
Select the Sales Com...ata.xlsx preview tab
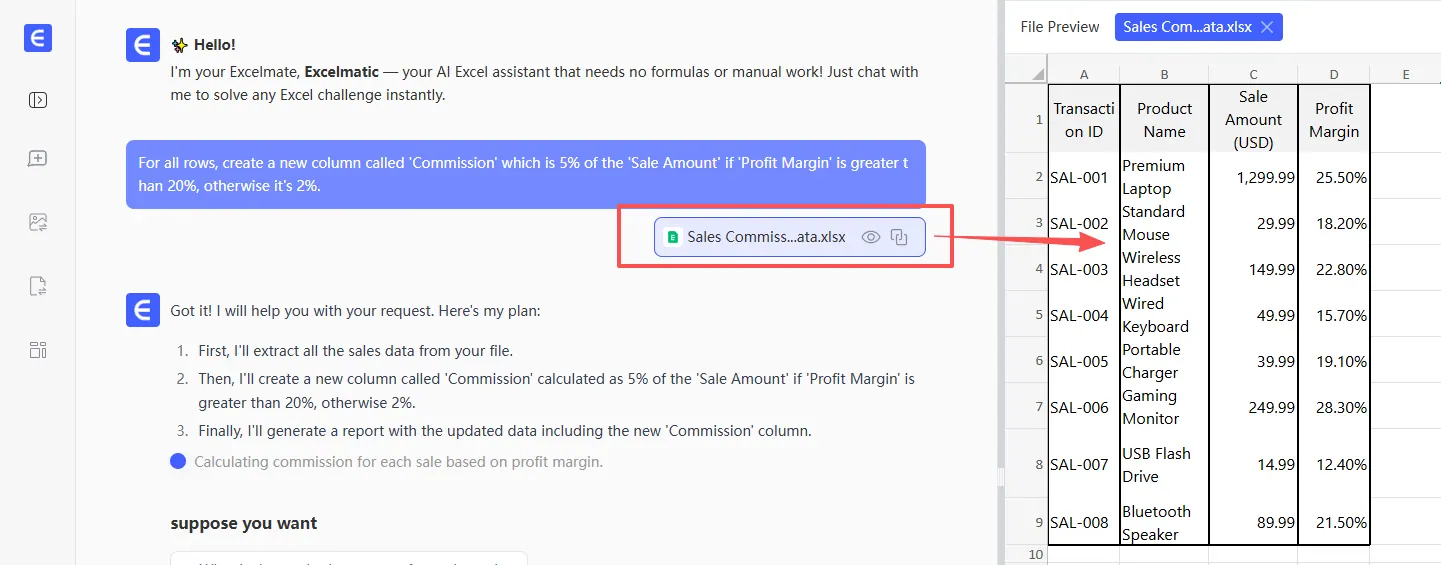coord(1187,27)
